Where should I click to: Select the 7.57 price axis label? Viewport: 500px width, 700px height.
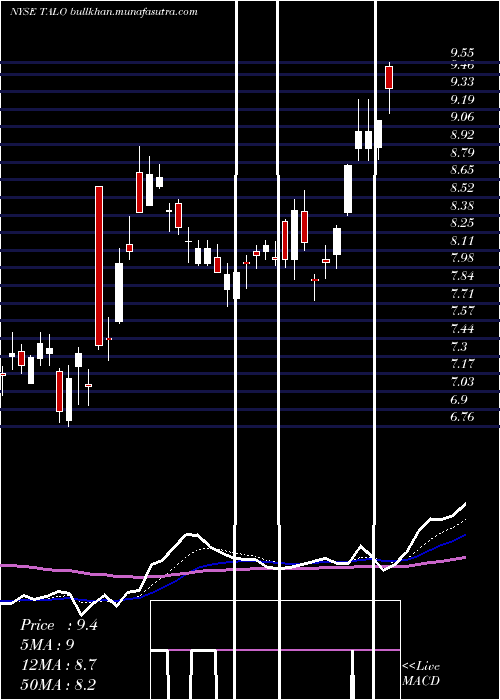462,312
